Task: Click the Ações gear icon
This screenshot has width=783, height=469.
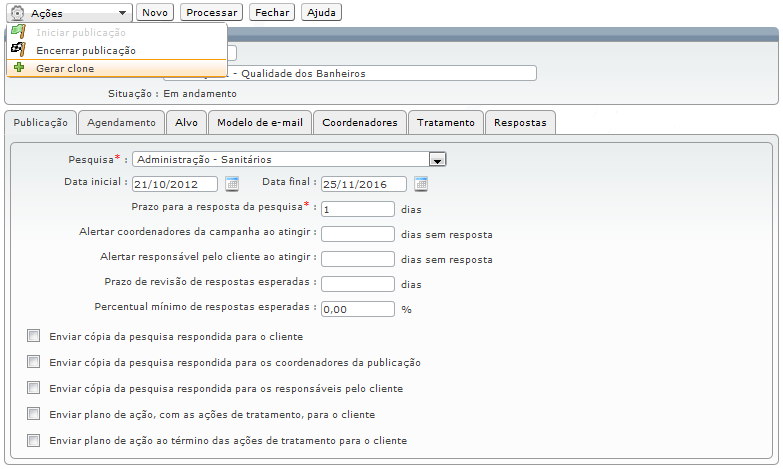Action: click(x=17, y=13)
